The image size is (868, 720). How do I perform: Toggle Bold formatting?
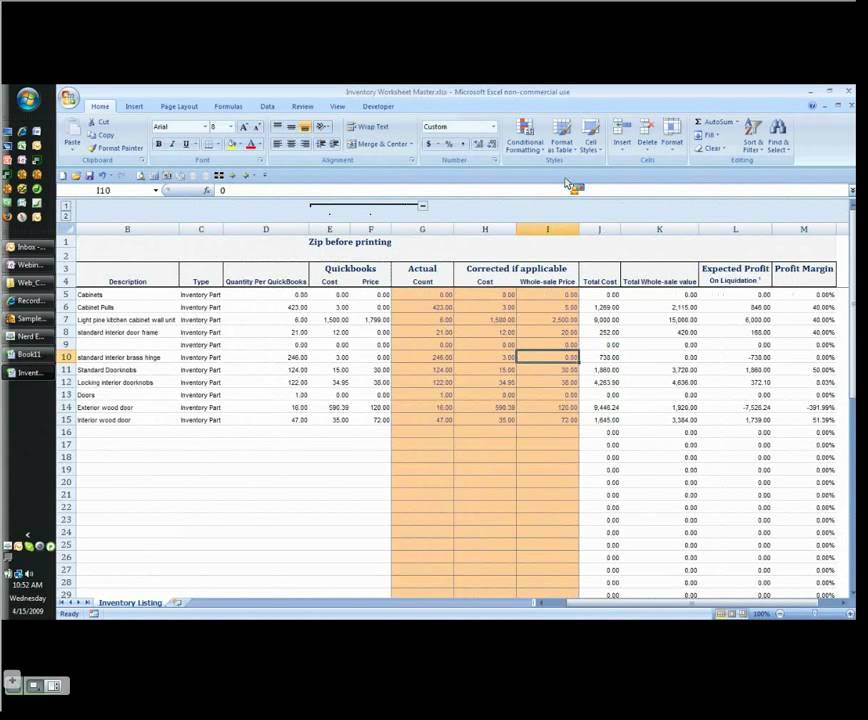coord(159,144)
